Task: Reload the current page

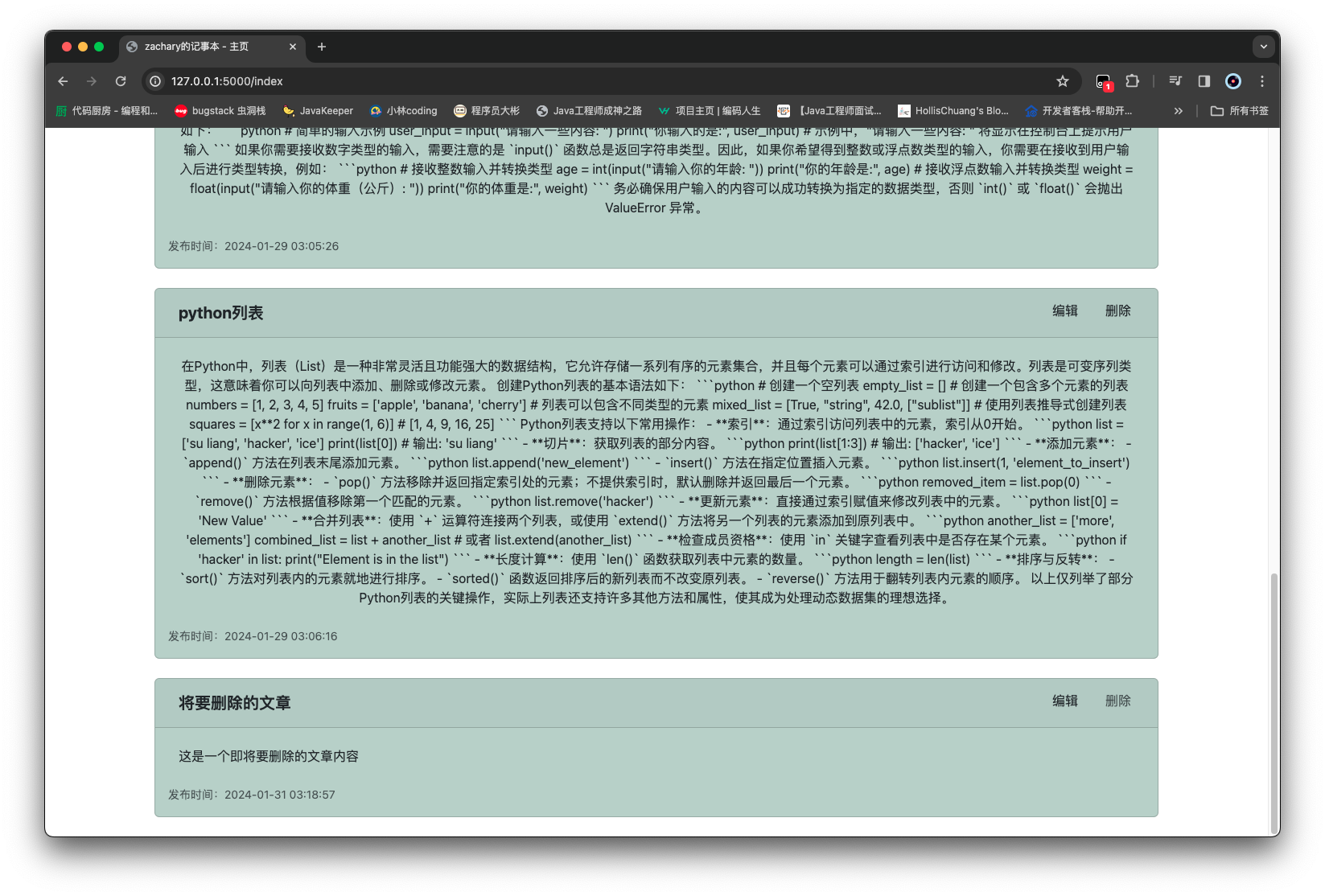Action: click(121, 81)
